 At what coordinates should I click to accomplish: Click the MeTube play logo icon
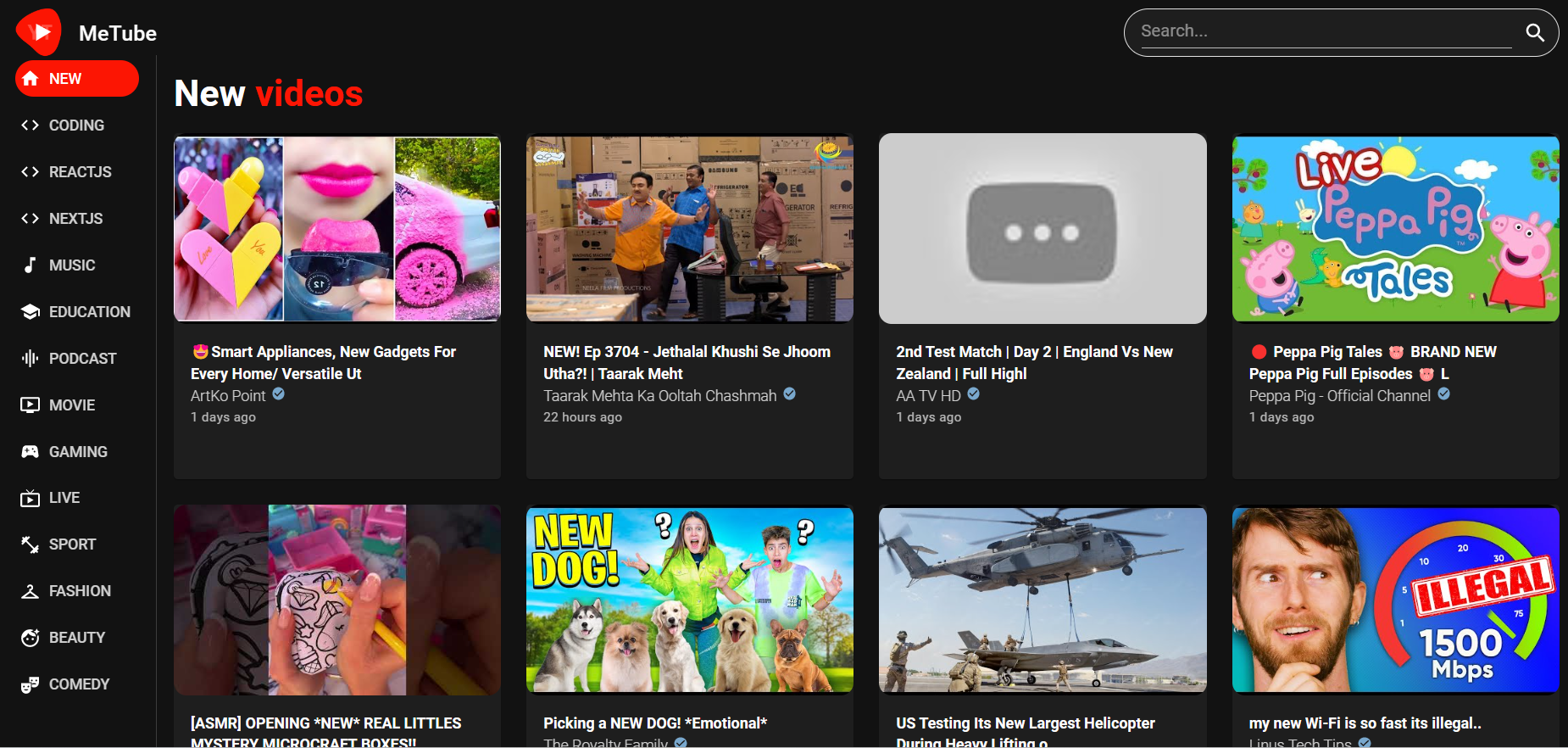click(39, 32)
